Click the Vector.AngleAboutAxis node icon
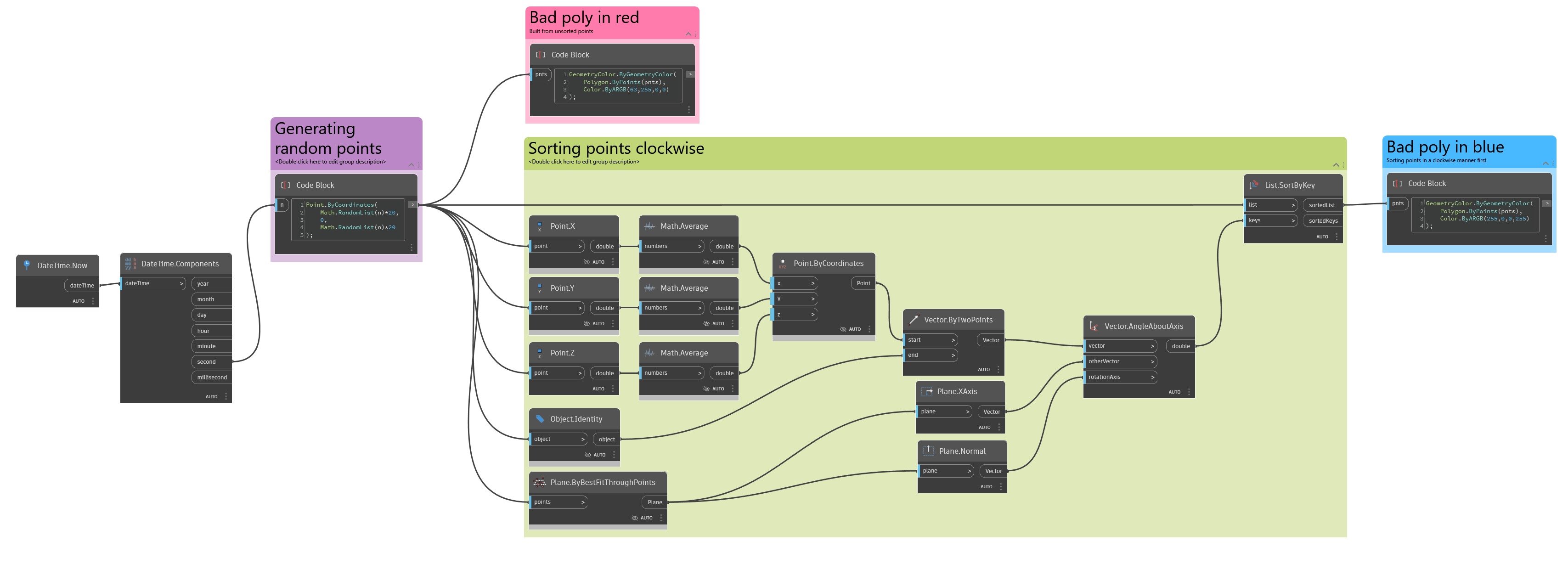This screenshot has height=575, width=1568. tap(1093, 326)
